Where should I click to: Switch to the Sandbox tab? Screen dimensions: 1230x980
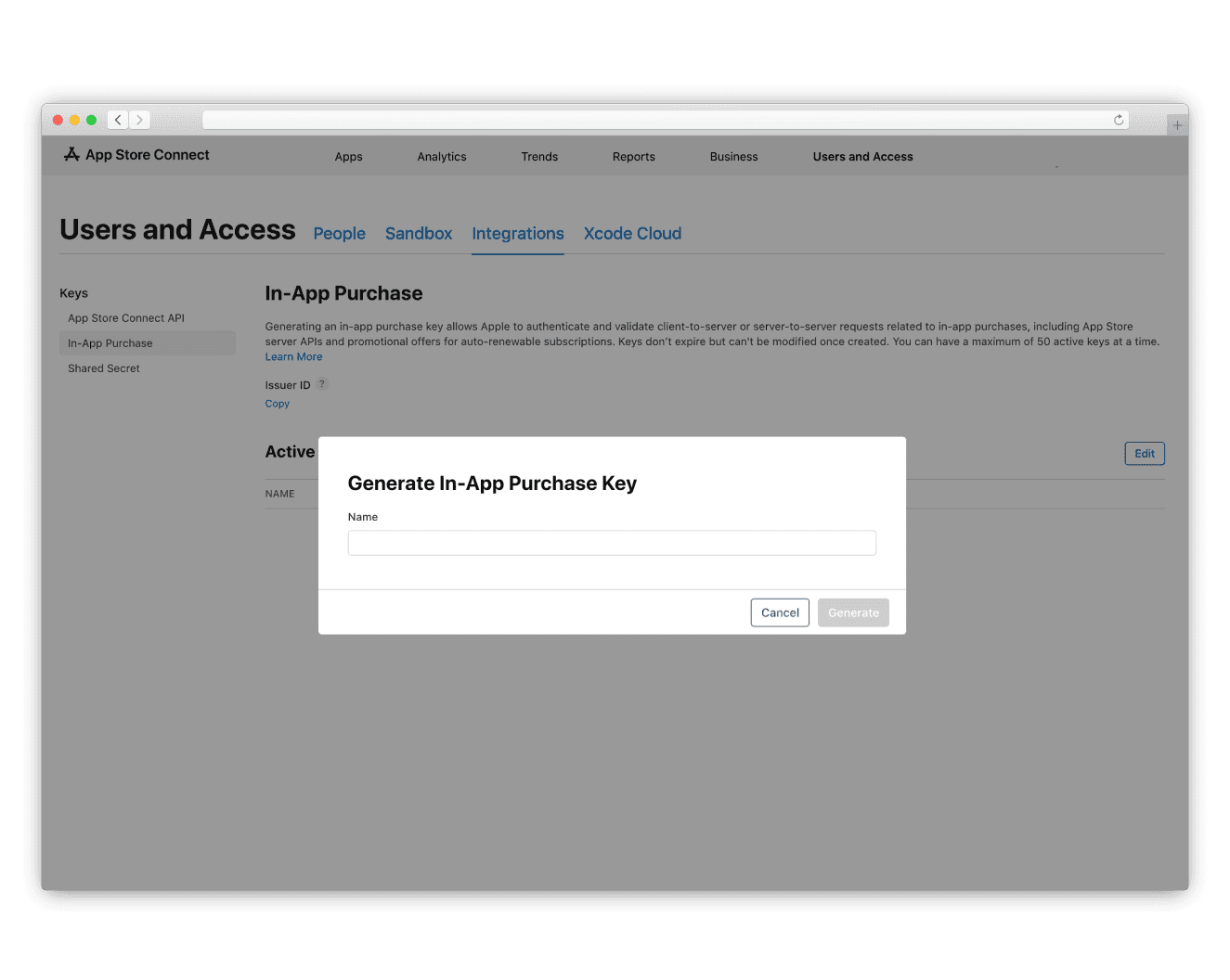[418, 233]
